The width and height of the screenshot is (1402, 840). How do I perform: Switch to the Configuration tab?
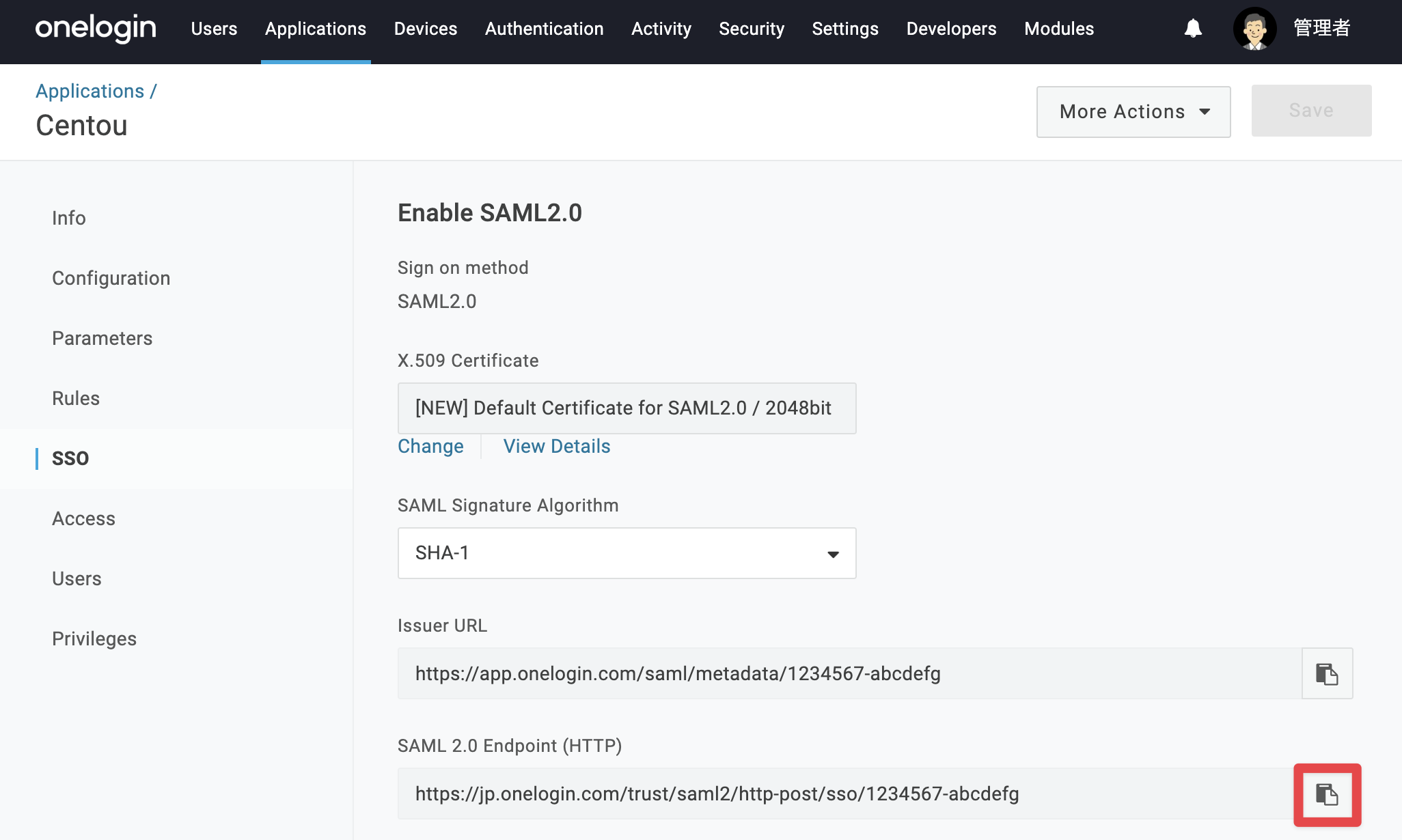(x=111, y=278)
